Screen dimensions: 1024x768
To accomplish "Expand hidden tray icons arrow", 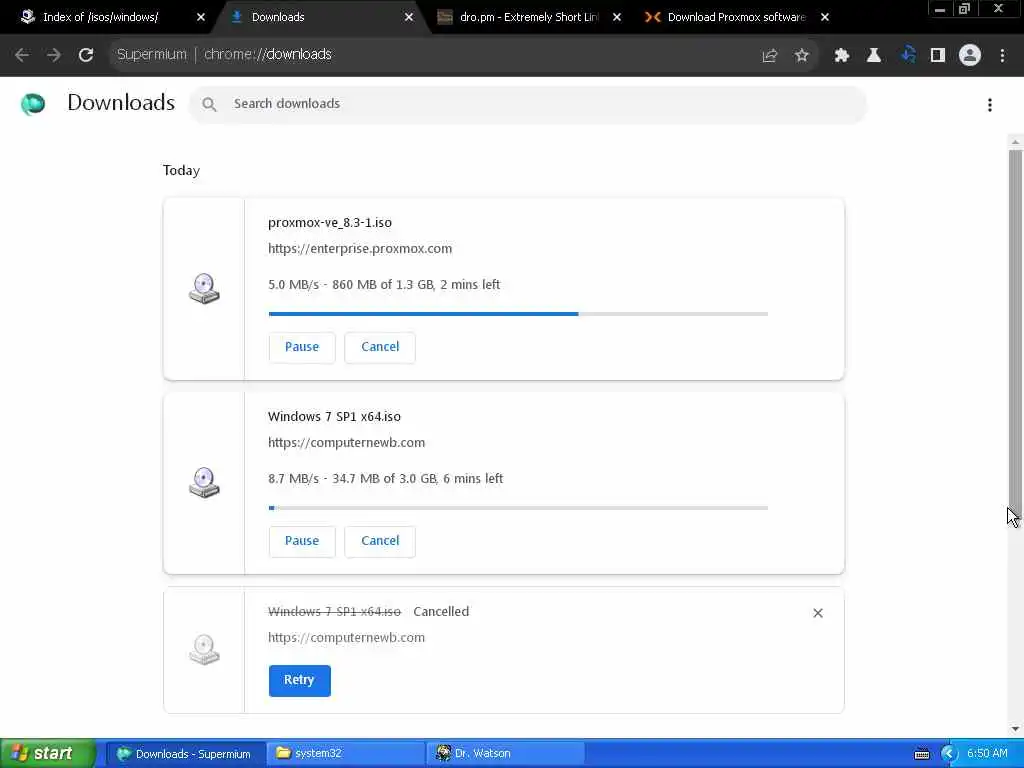I will tap(949, 754).
